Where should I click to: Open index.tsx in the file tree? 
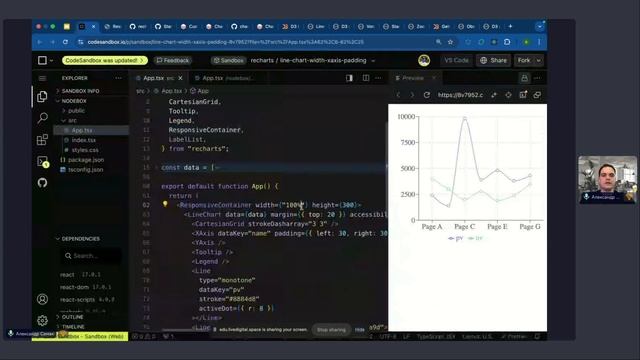coord(84,140)
